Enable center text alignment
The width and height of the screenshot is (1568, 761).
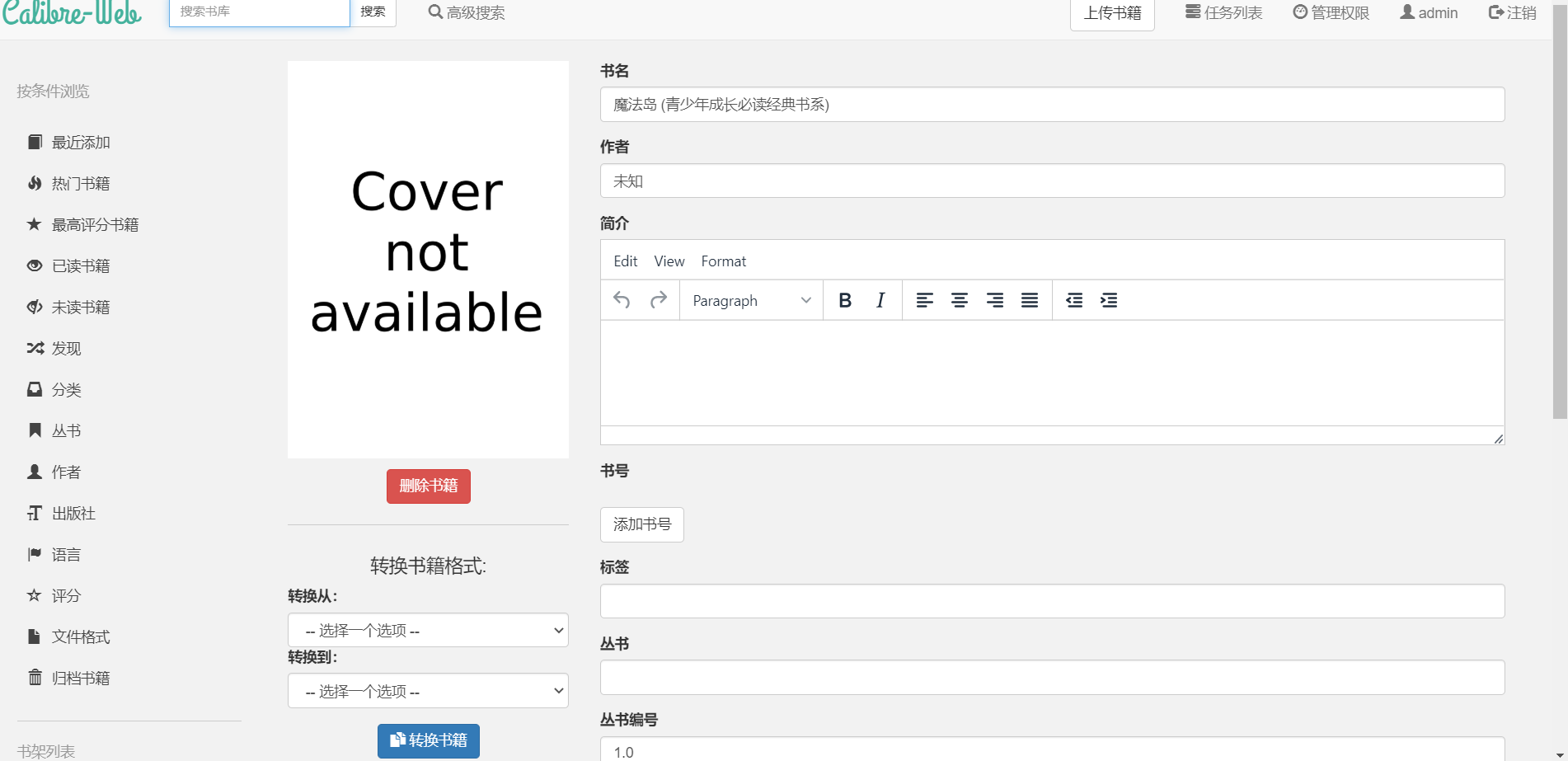coord(960,300)
